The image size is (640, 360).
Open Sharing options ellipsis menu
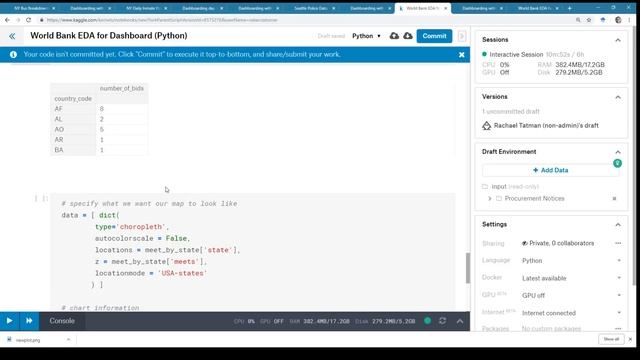coord(618,243)
